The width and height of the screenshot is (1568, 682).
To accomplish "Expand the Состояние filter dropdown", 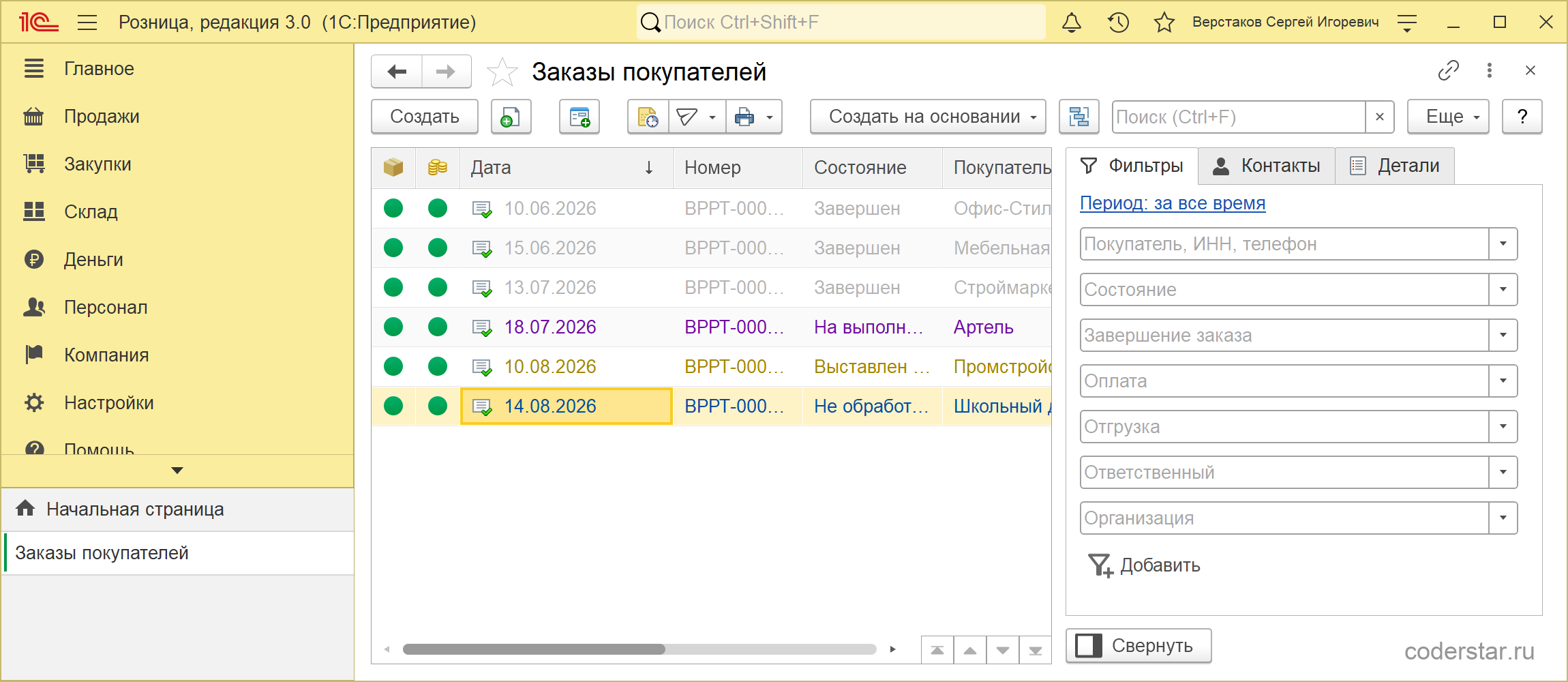I will pos(1503,290).
